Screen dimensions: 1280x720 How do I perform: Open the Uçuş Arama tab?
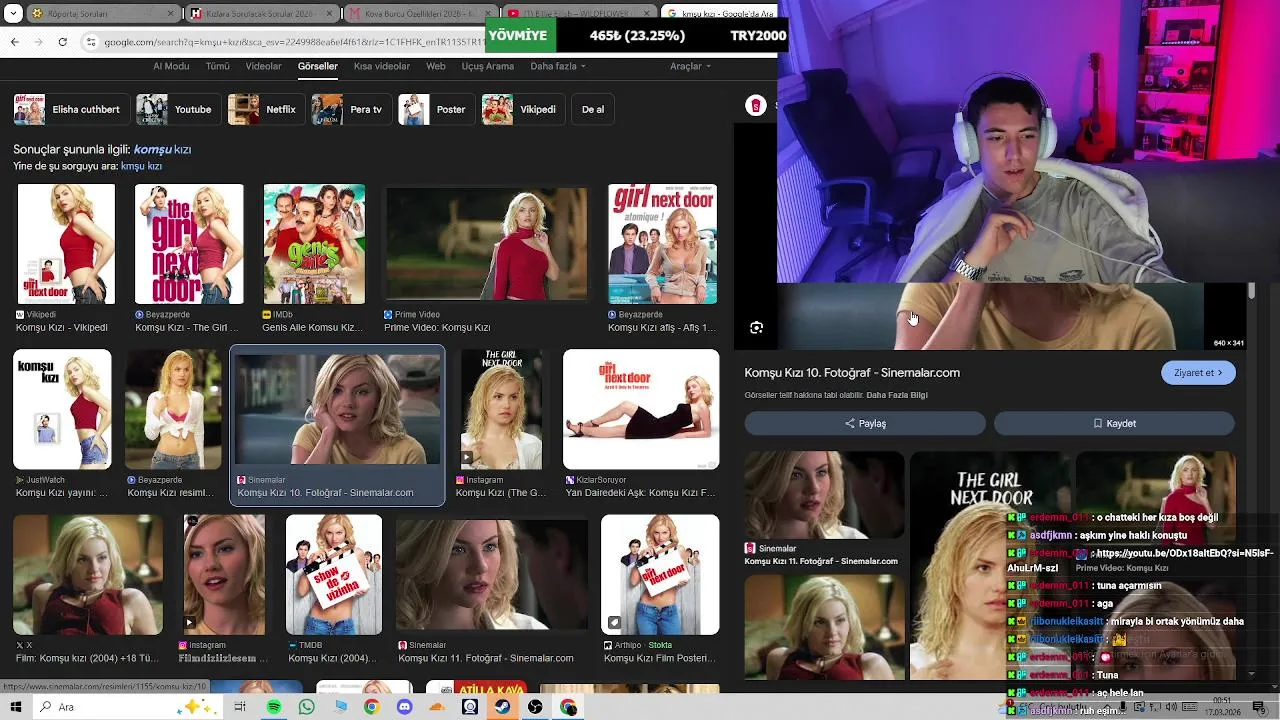click(x=487, y=66)
